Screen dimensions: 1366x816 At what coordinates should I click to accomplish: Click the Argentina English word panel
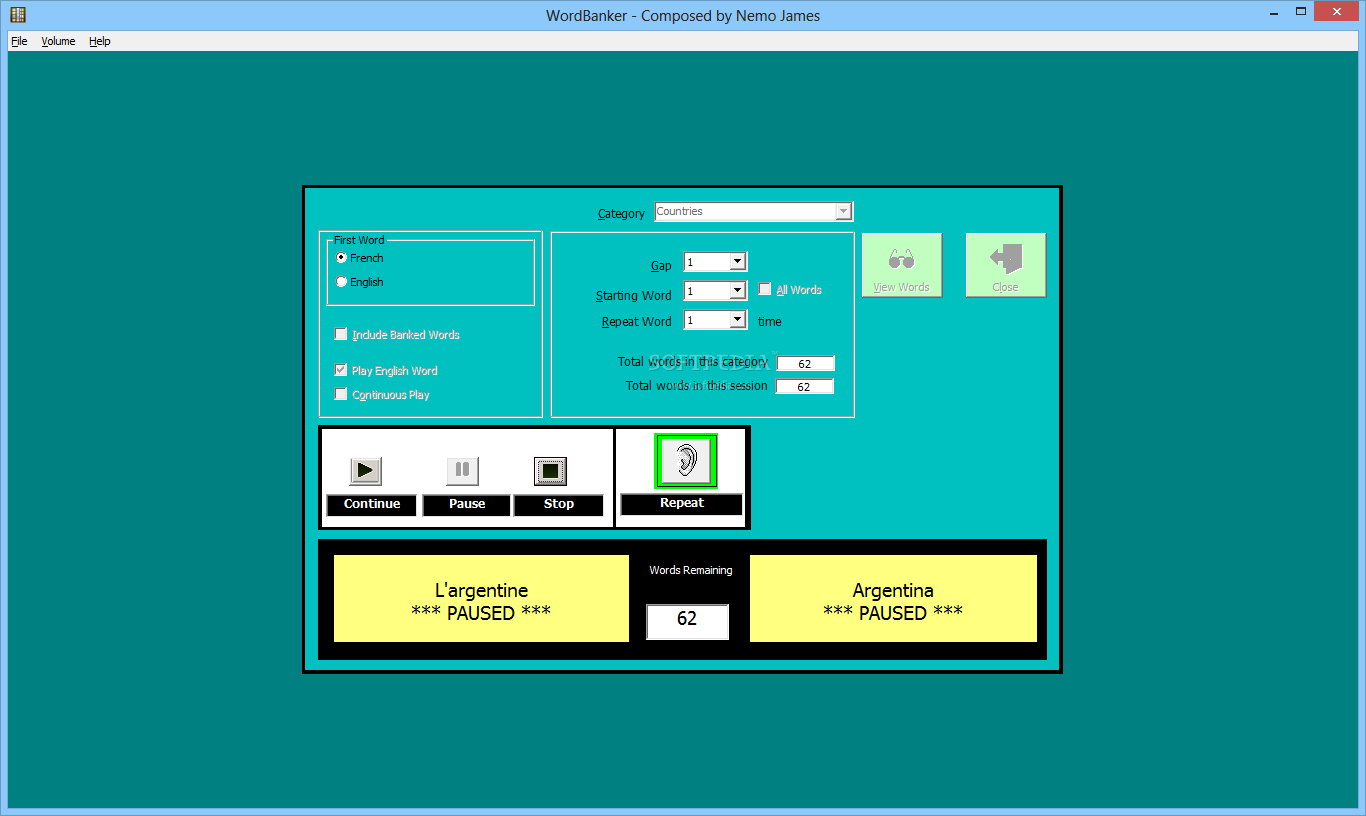point(893,599)
